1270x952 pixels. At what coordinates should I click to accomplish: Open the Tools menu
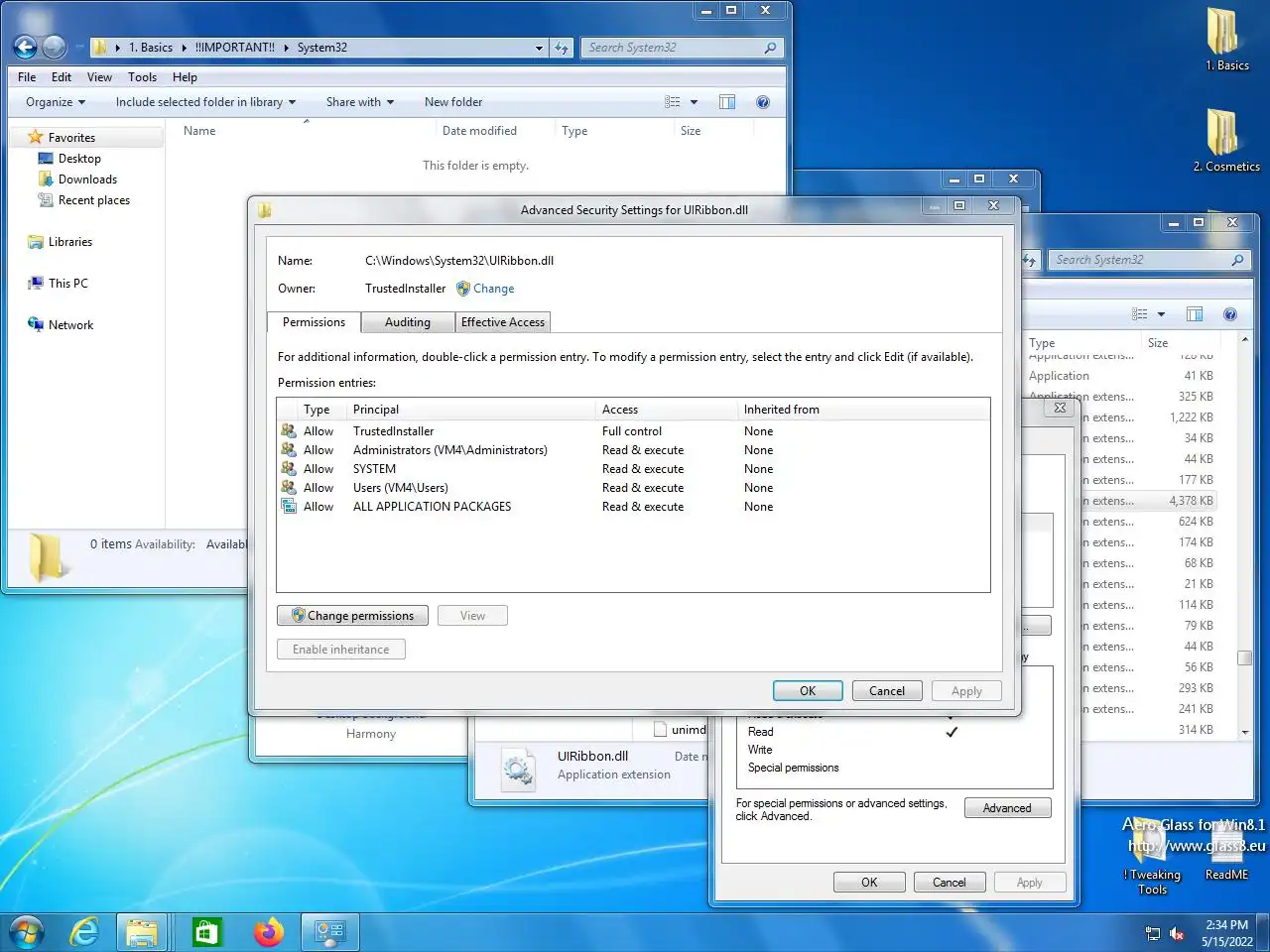(x=142, y=77)
